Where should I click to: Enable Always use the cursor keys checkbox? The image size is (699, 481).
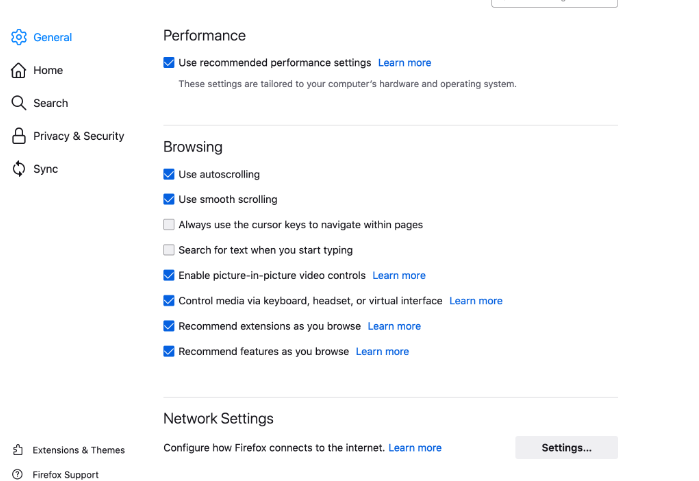tap(169, 225)
